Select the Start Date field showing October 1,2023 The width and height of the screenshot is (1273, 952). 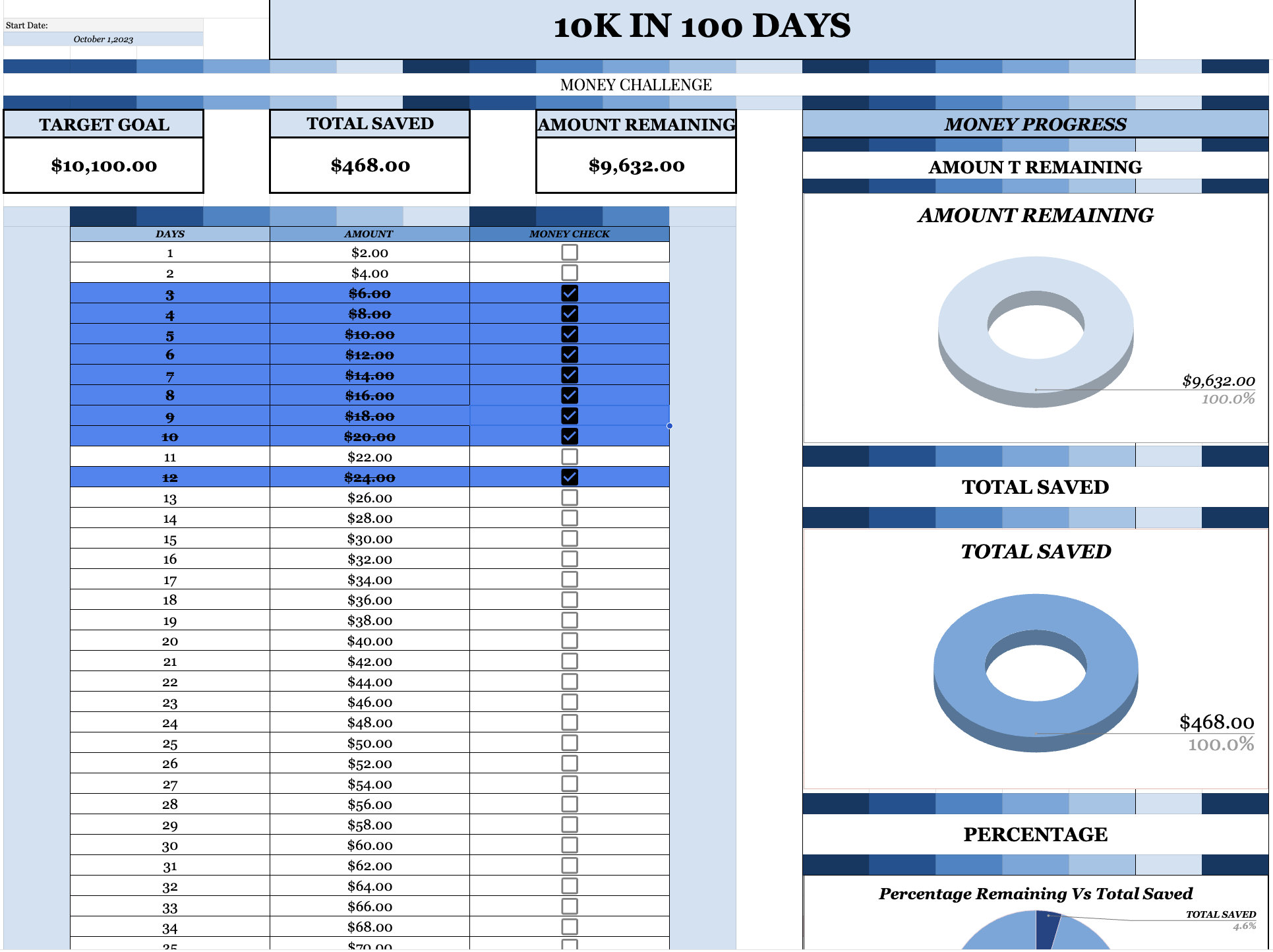[103, 39]
